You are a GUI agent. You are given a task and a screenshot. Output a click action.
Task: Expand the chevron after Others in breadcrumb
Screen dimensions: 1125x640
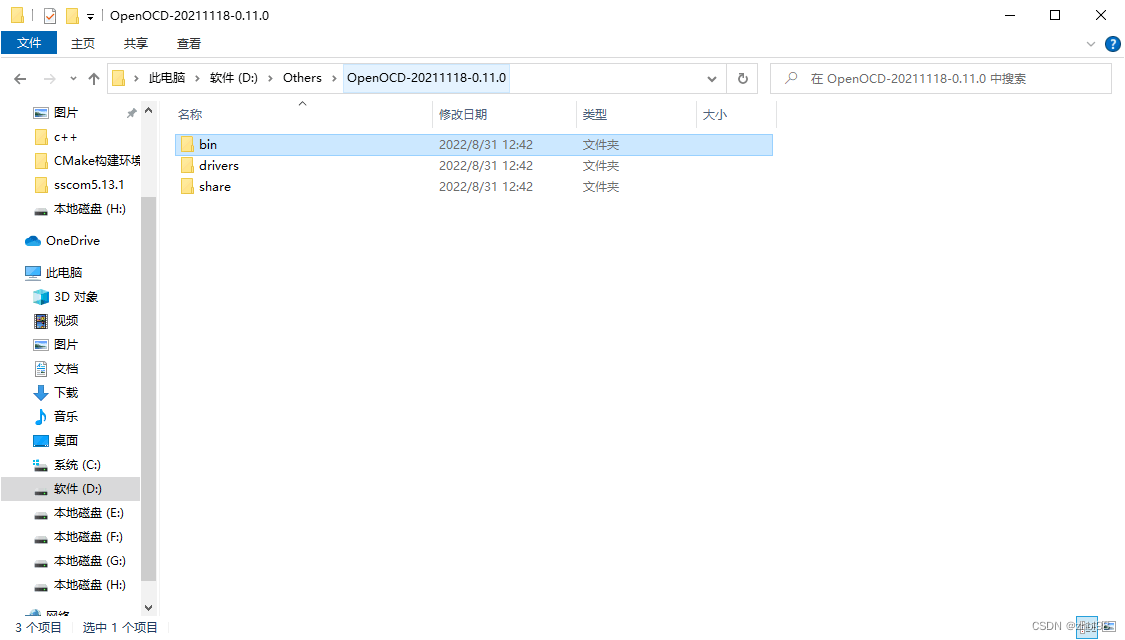(334, 78)
